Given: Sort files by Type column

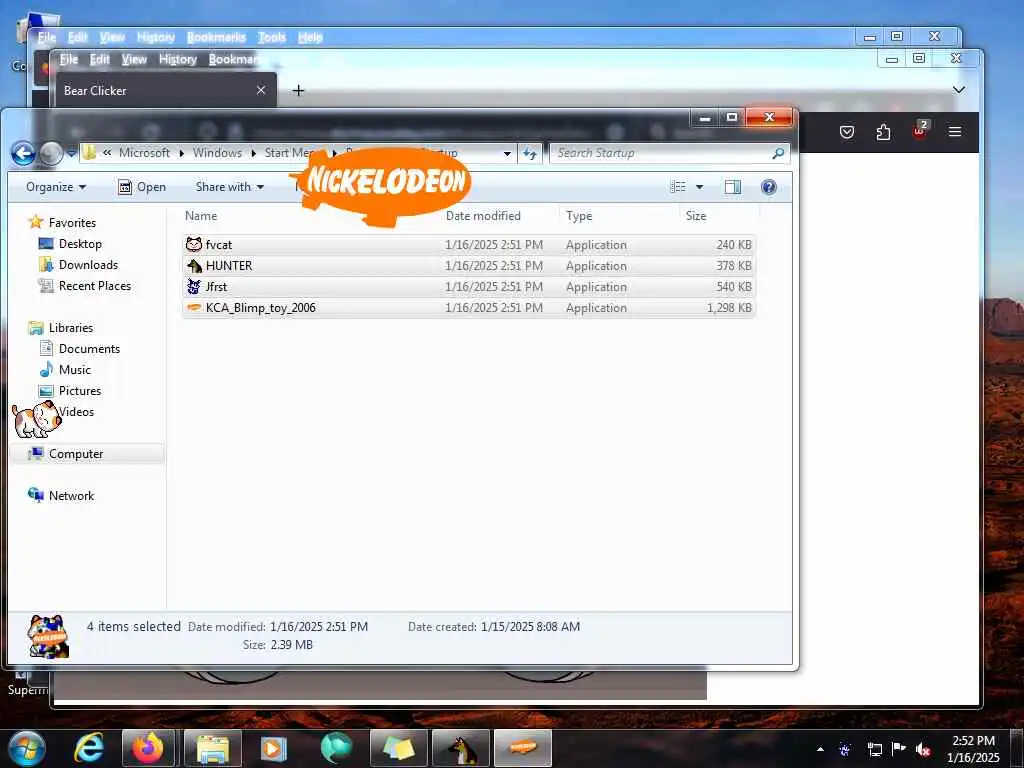Looking at the screenshot, I should pyautogui.click(x=579, y=216).
